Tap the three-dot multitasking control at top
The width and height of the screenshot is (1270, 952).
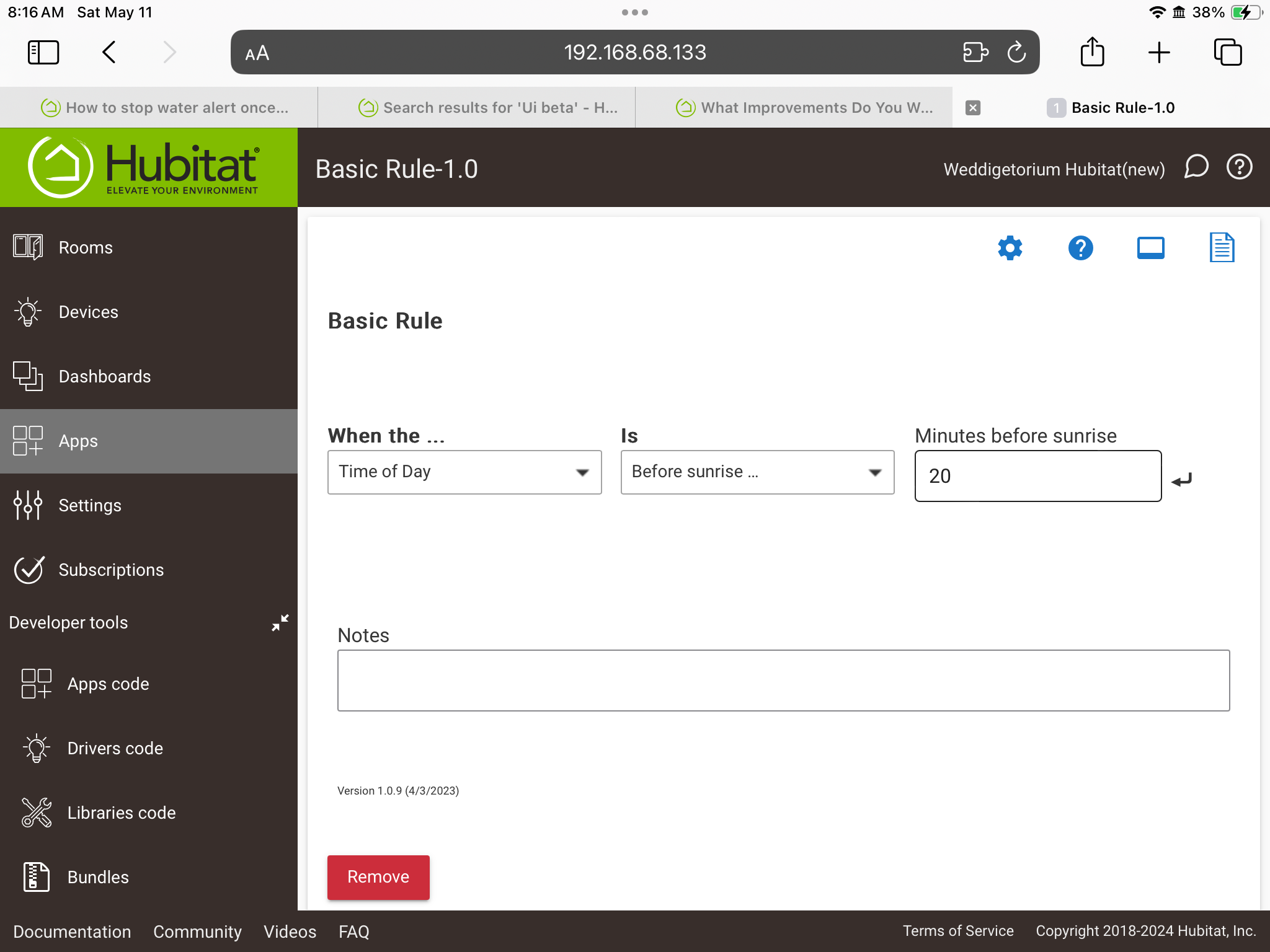(x=635, y=12)
